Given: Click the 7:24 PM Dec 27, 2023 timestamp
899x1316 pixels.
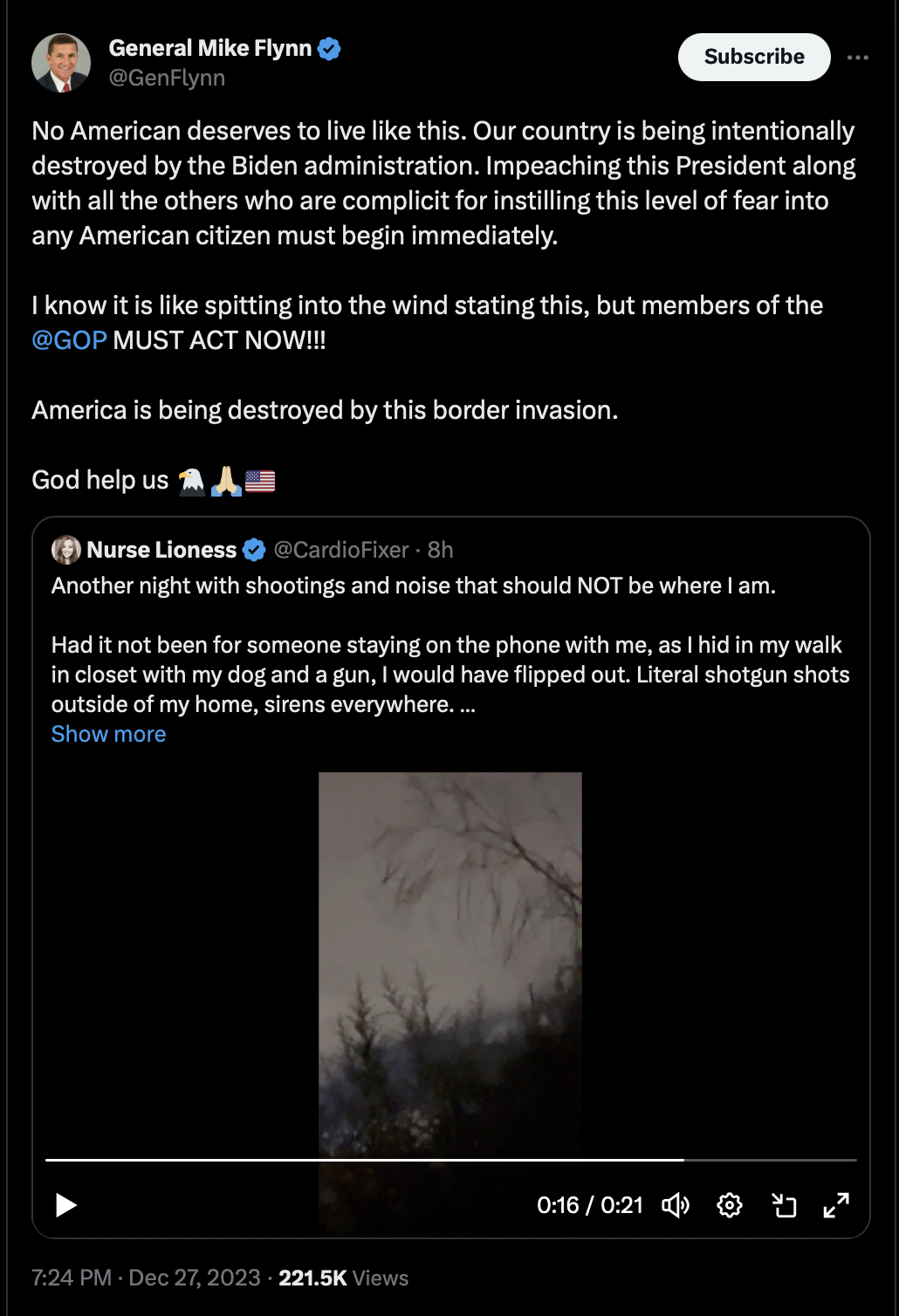Looking at the screenshot, I should tap(146, 1278).
